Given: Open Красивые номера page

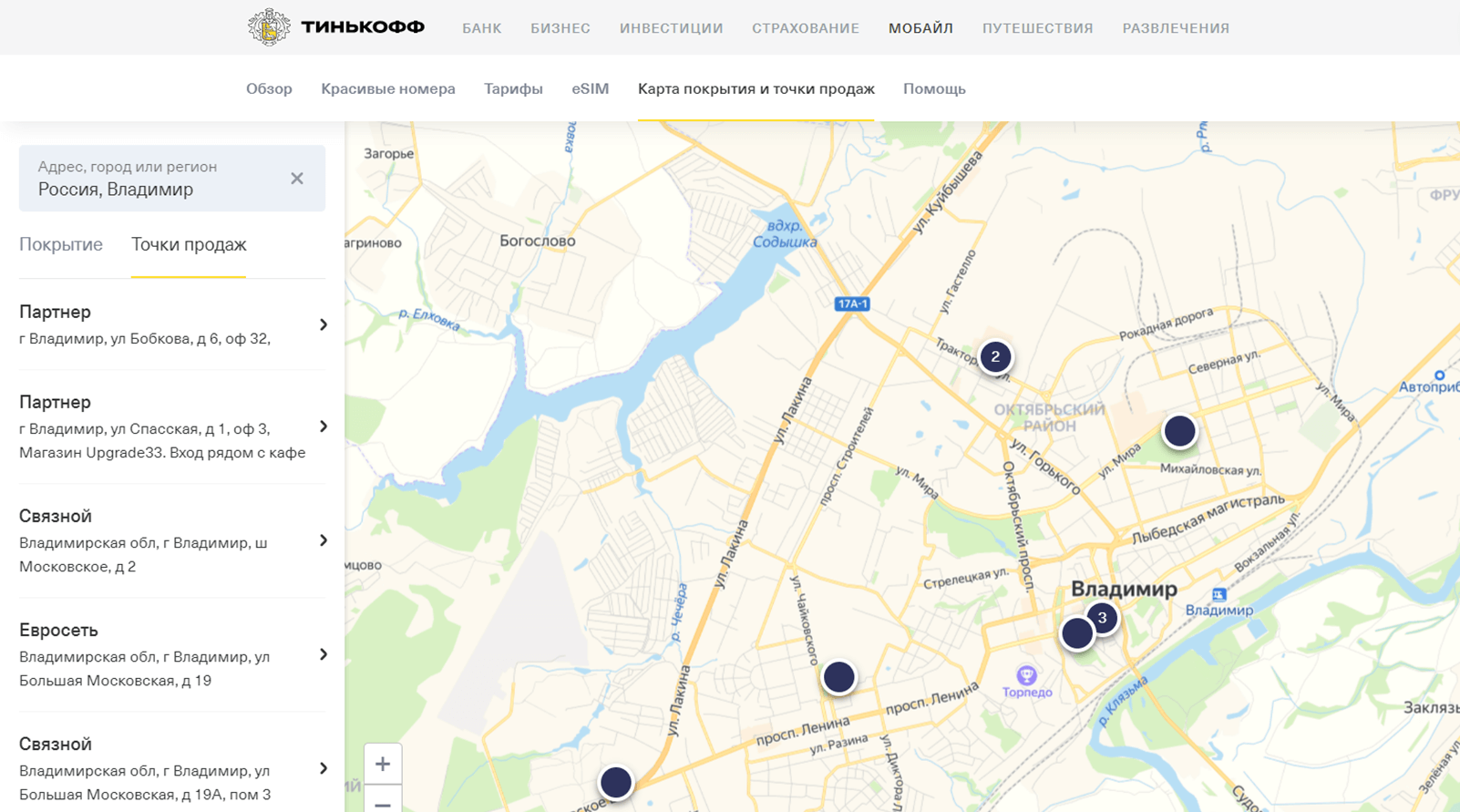Looking at the screenshot, I should click(388, 88).
